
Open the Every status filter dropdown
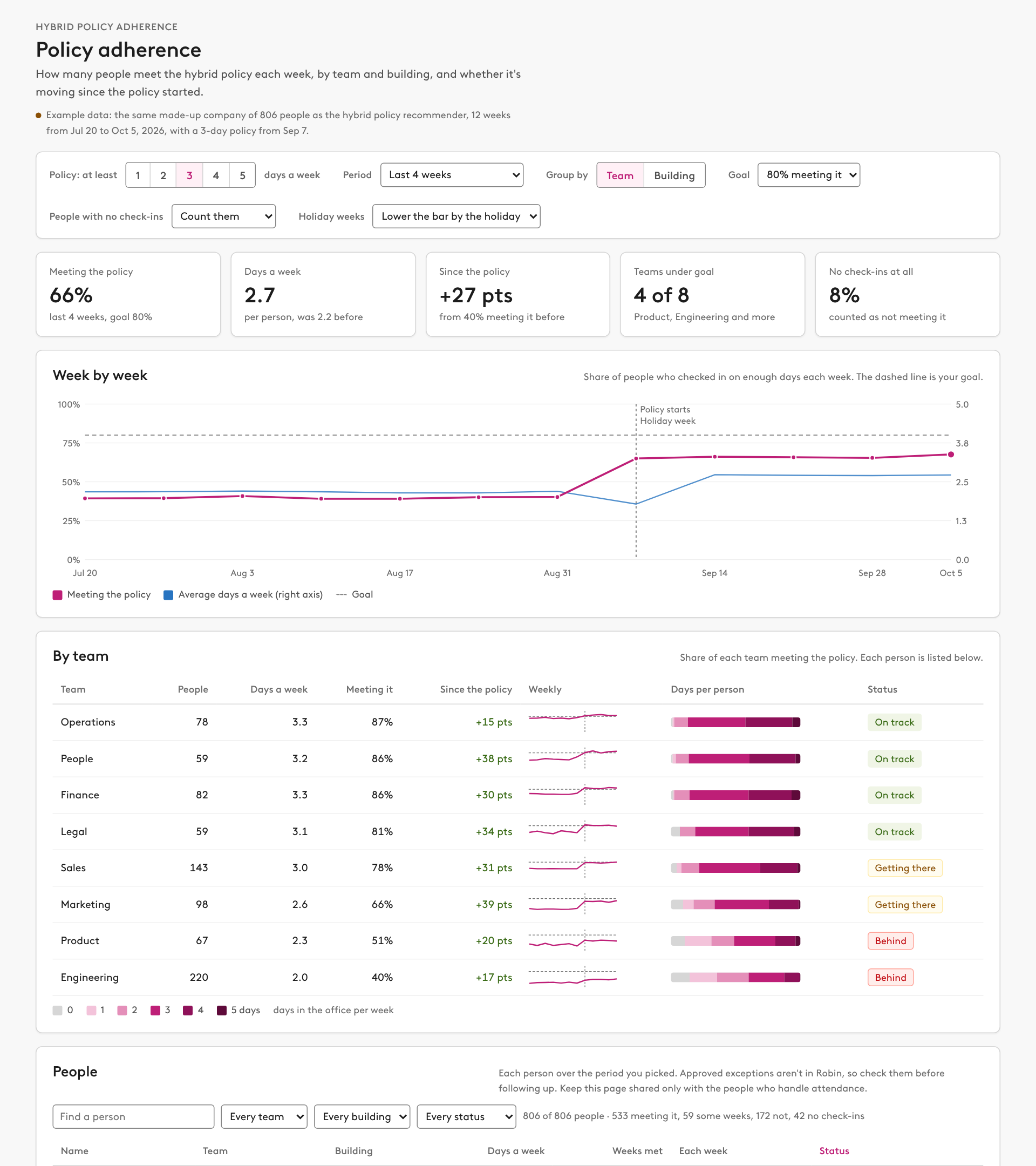466,1116
